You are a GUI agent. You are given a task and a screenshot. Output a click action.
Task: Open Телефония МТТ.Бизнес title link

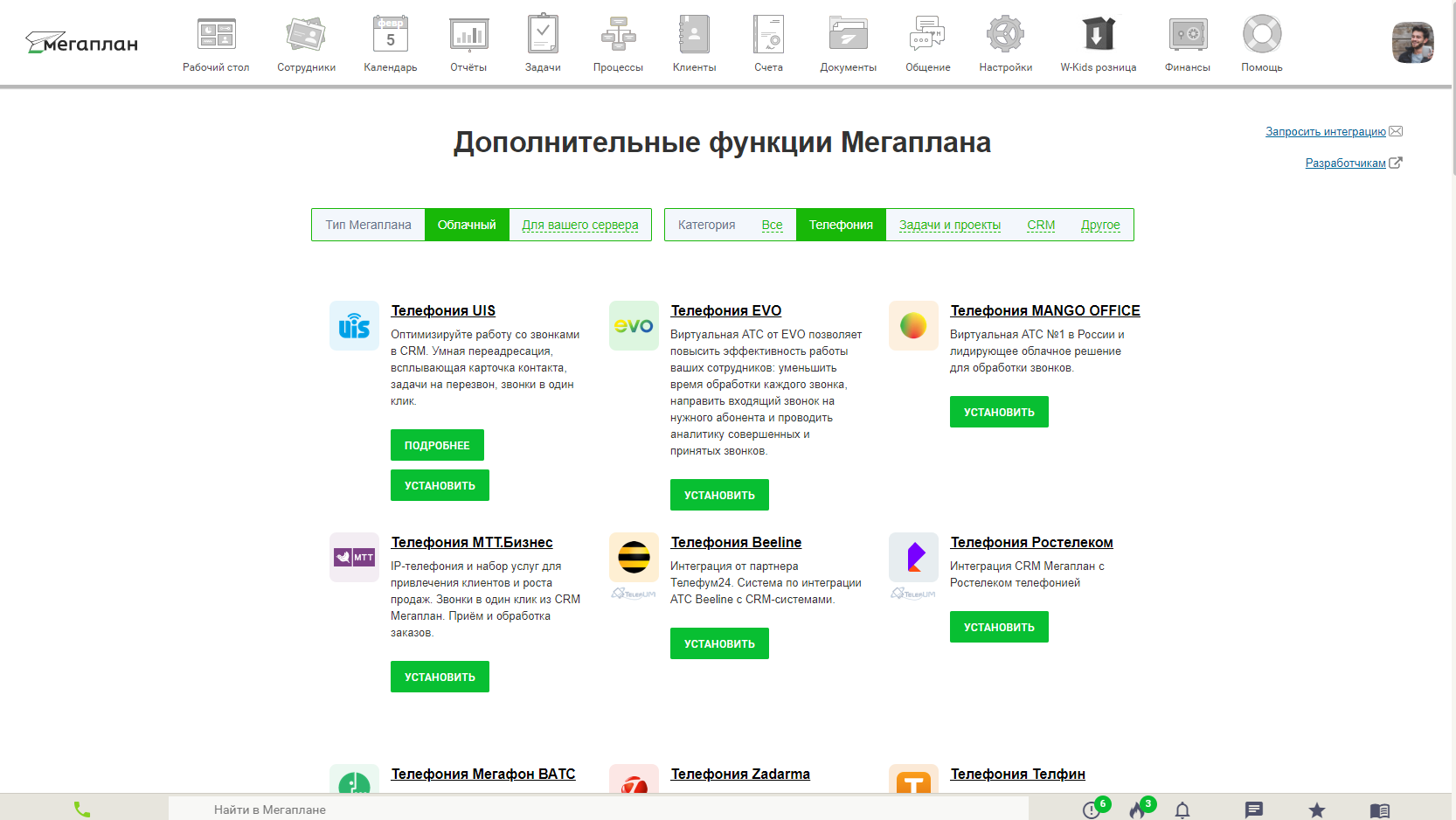tap(472, 543)
